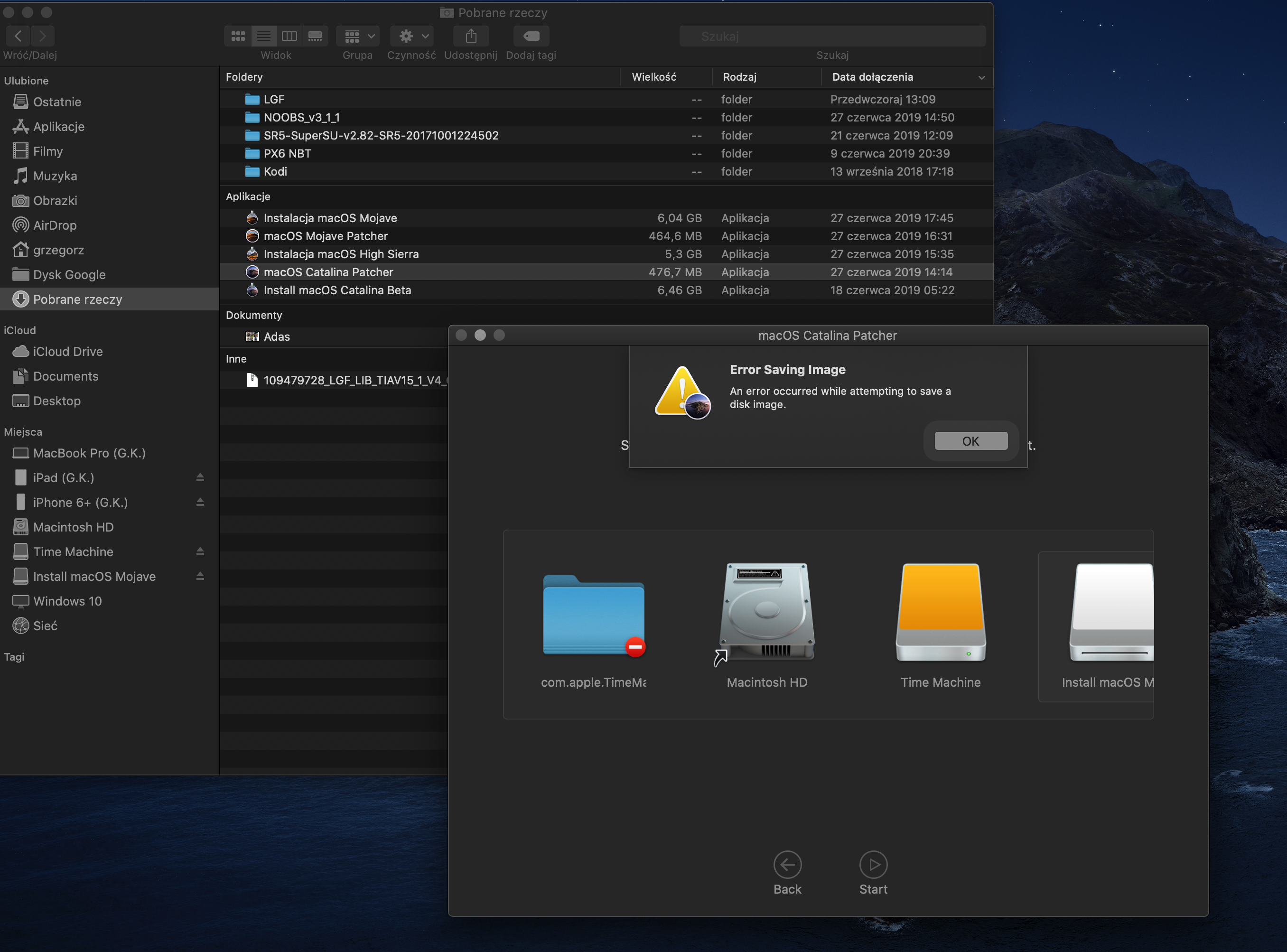This screenshot has height=952, width=1287.
Task: Click OK in Error Saving Image dialog
Action: click(970, 441)
